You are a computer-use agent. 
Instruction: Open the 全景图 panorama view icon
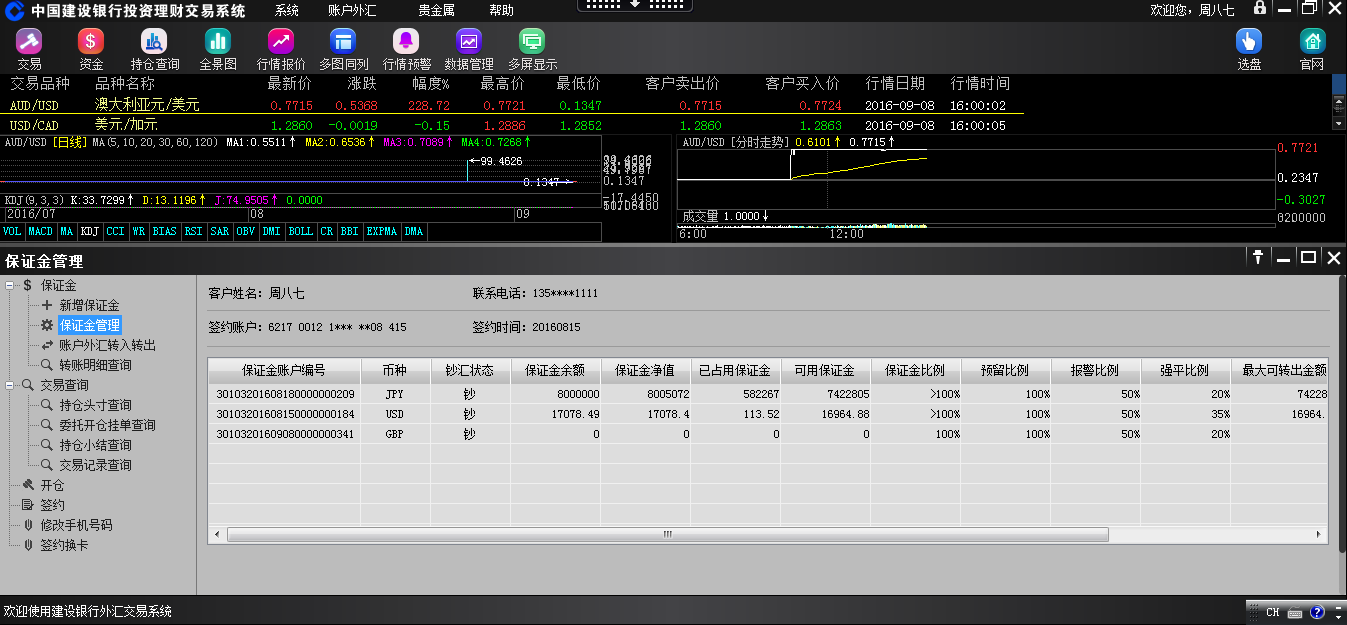[x=218, y=41]
